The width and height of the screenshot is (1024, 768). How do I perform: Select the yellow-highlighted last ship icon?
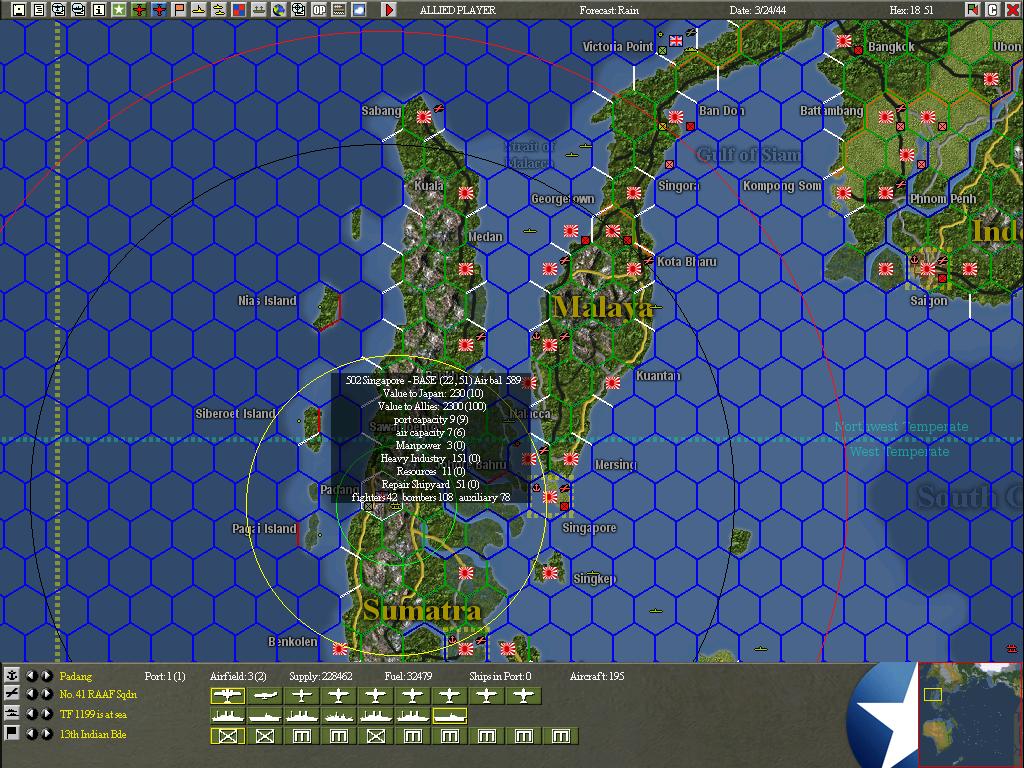(x=450, y=716)
